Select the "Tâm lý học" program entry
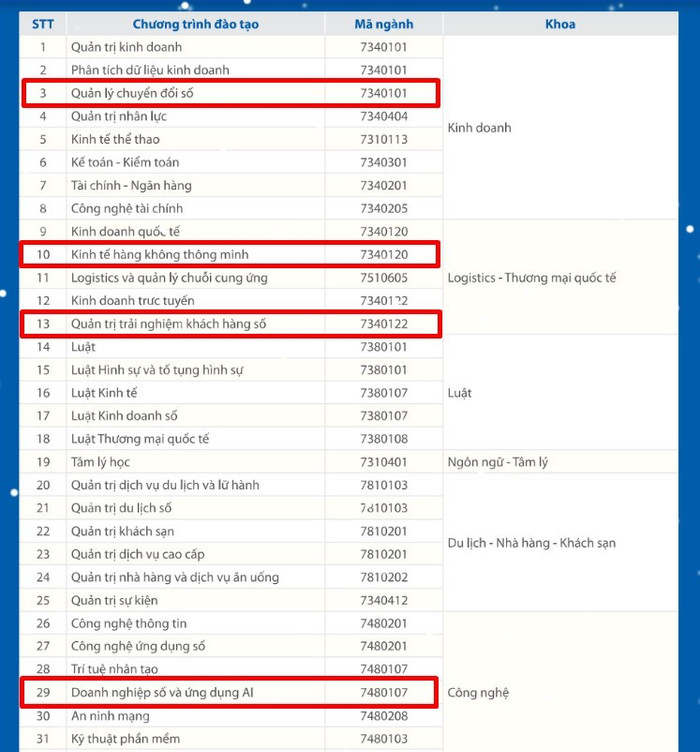Screen dimensions: 700x752 pyautogui.click(x=100, y=462)
